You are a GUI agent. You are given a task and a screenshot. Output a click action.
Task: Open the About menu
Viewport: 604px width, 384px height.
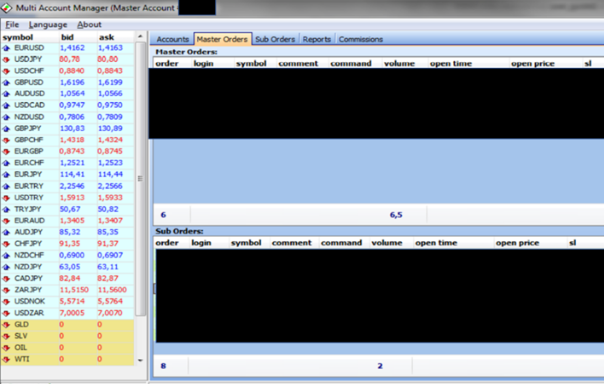89,25
